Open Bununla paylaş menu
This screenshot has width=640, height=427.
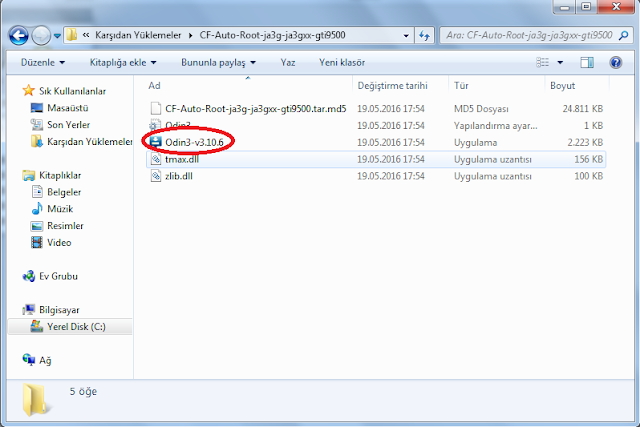(x=218, y=62)
